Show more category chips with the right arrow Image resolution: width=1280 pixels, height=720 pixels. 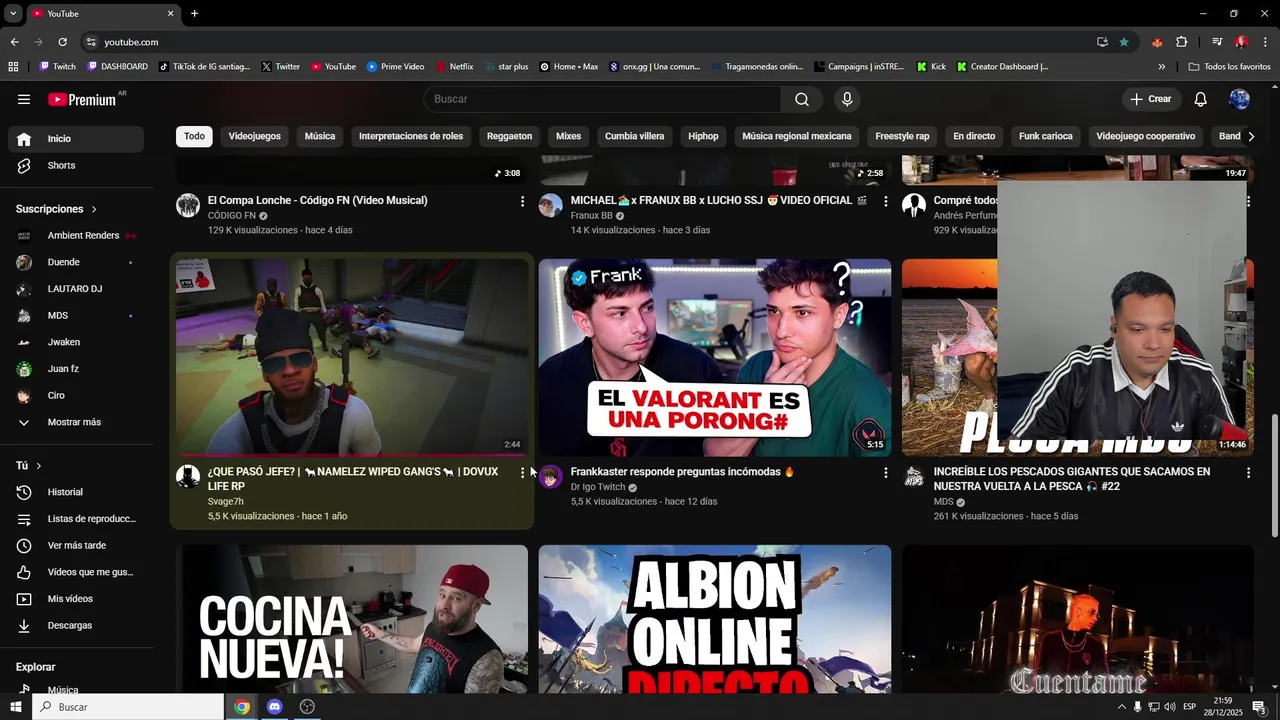coord(1250,136)
